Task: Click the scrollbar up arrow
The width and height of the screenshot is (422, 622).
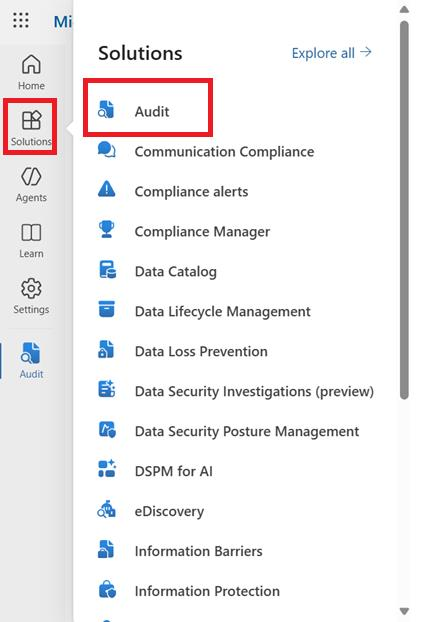Action: [404, 10]
